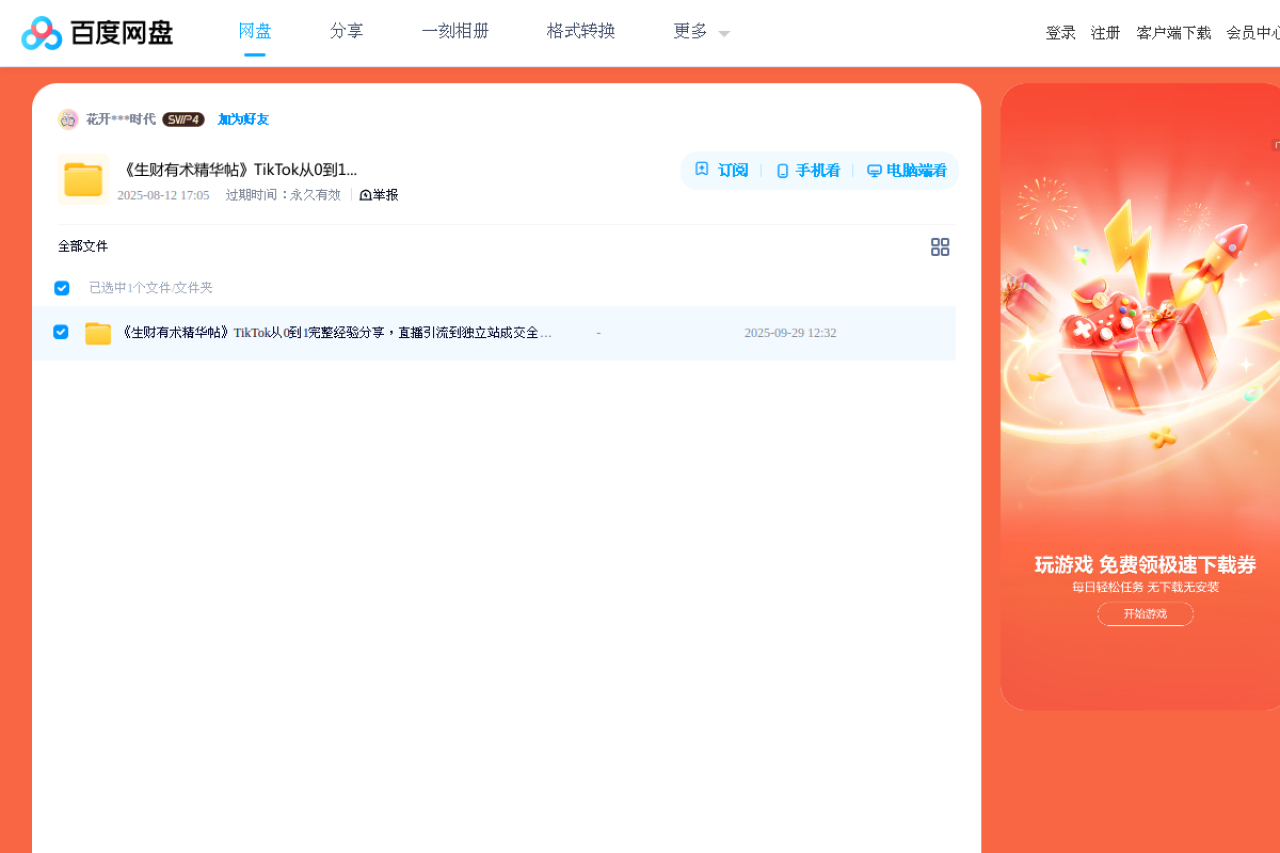The image size is (1280, 853).
Task: Click the 举报 report icon
Action: coord(364,194)
